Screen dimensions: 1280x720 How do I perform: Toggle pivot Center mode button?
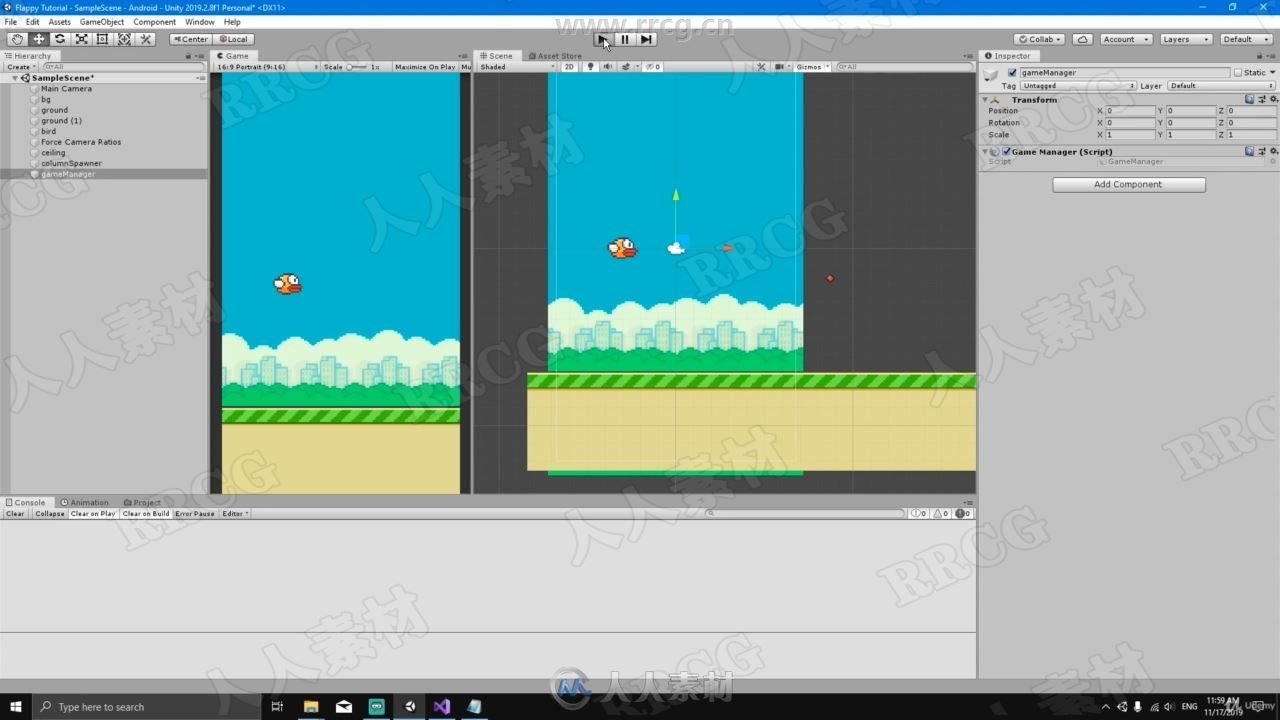(x=190, y=39)
